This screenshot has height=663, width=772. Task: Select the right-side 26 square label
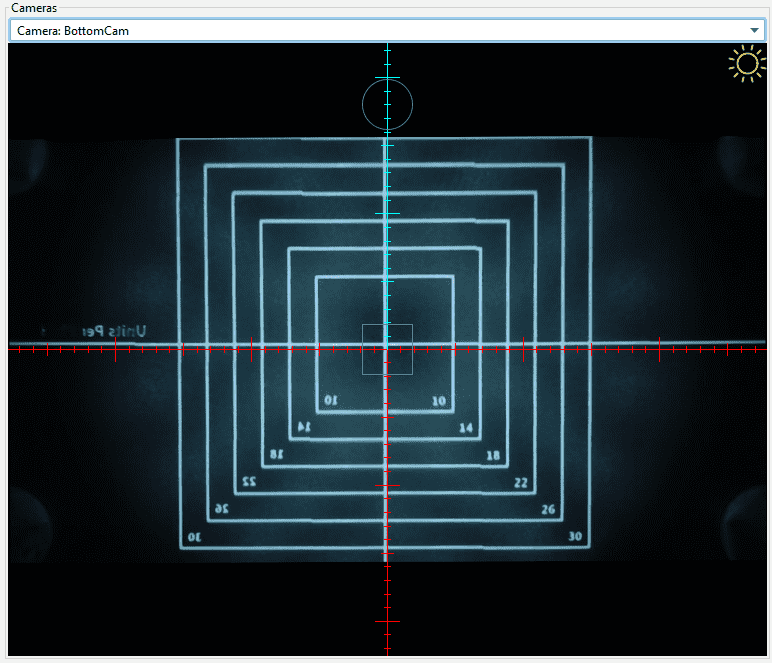(548, 510)
